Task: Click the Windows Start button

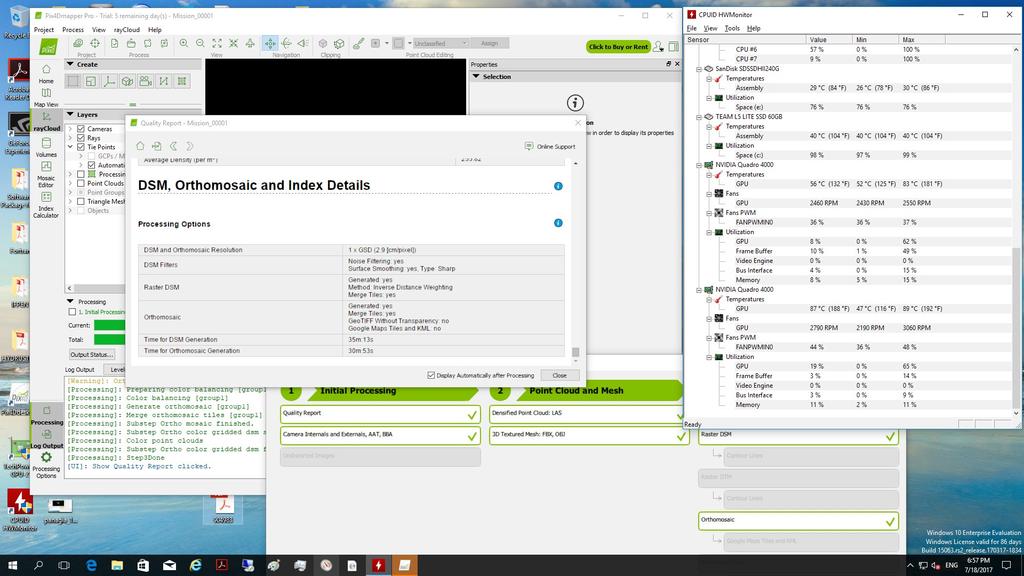Action: tap(12, 565)
